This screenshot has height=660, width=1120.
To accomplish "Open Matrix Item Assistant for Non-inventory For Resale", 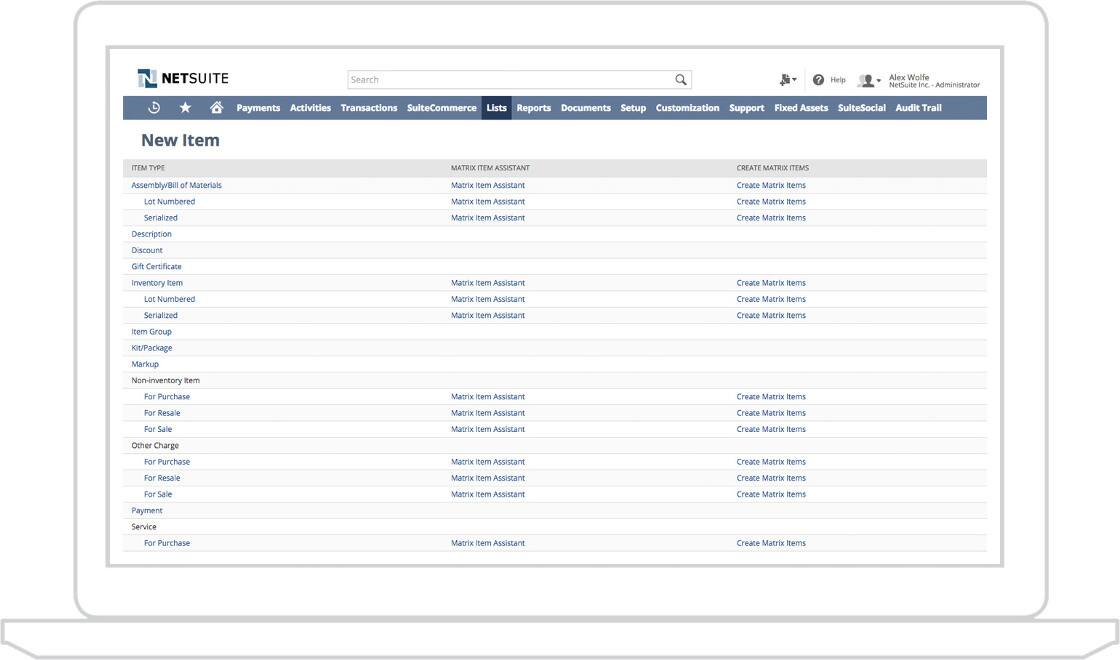I will coord(488,413).
